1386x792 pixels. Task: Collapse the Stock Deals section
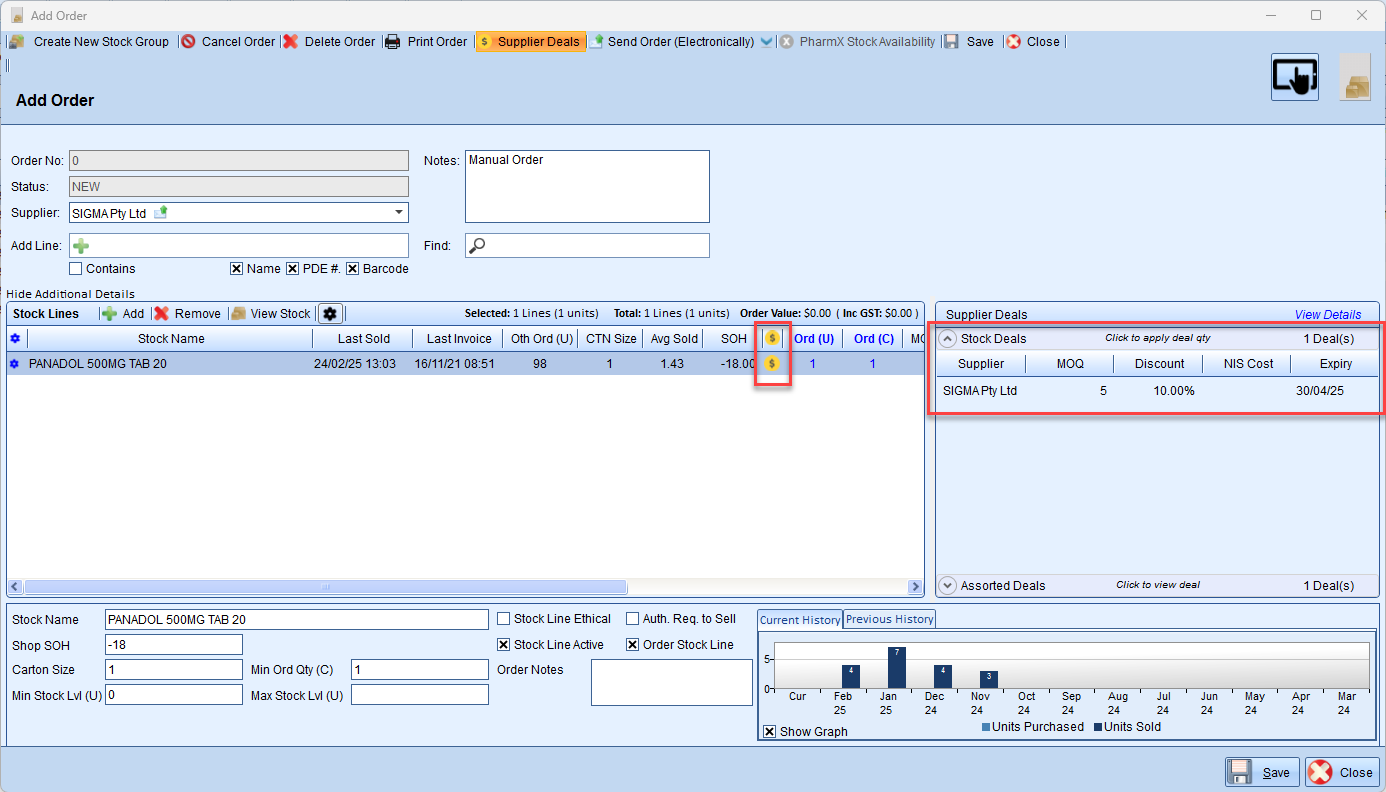coord(947,339)
